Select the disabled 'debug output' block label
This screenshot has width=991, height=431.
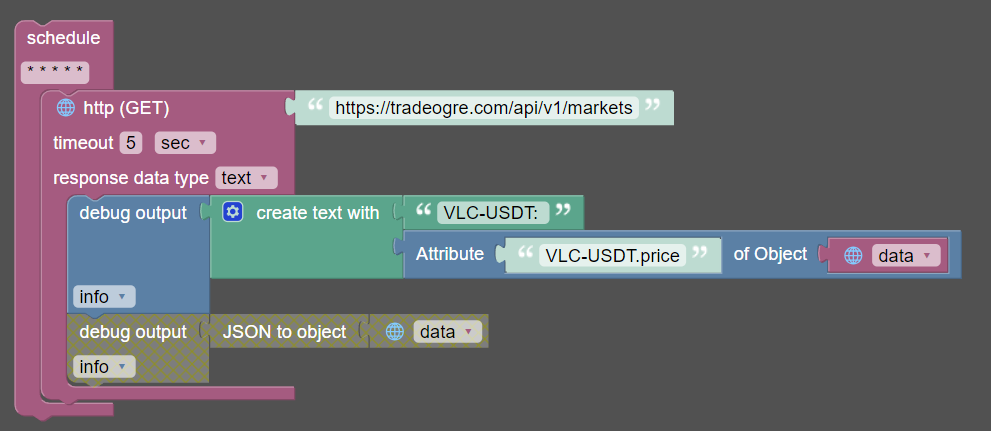pos(132,331)
